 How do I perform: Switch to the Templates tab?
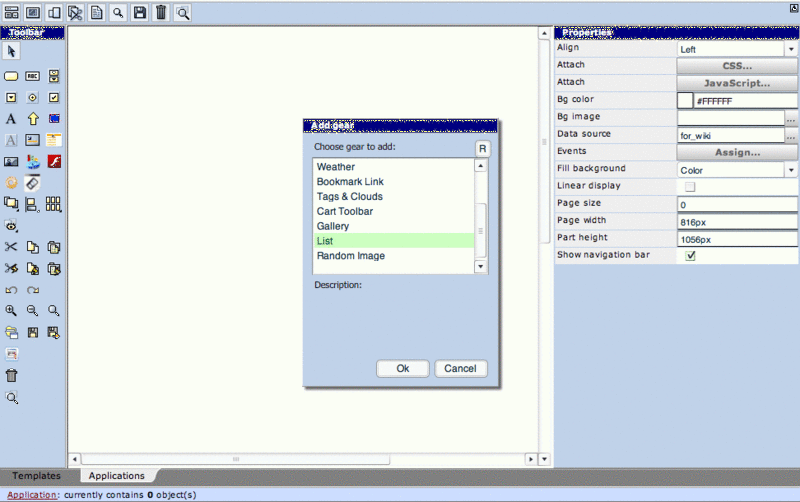click(36, 476)
